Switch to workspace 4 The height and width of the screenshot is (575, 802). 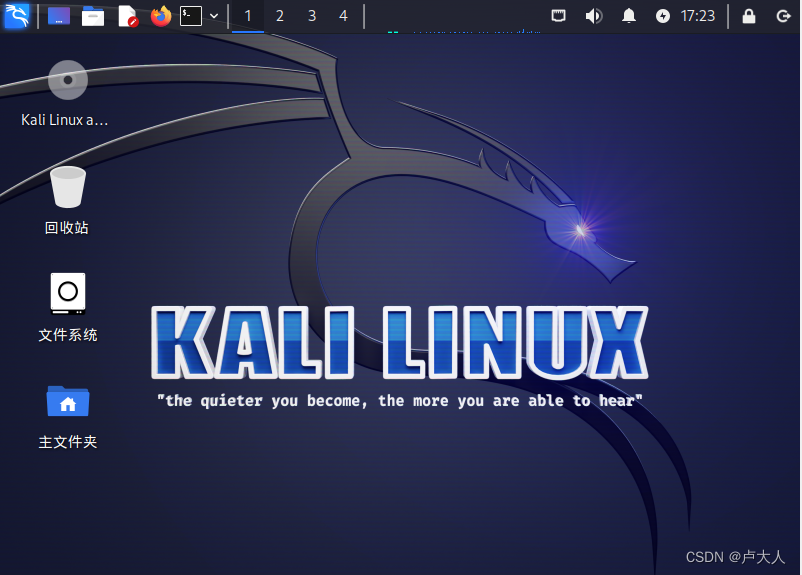(343, 16)
